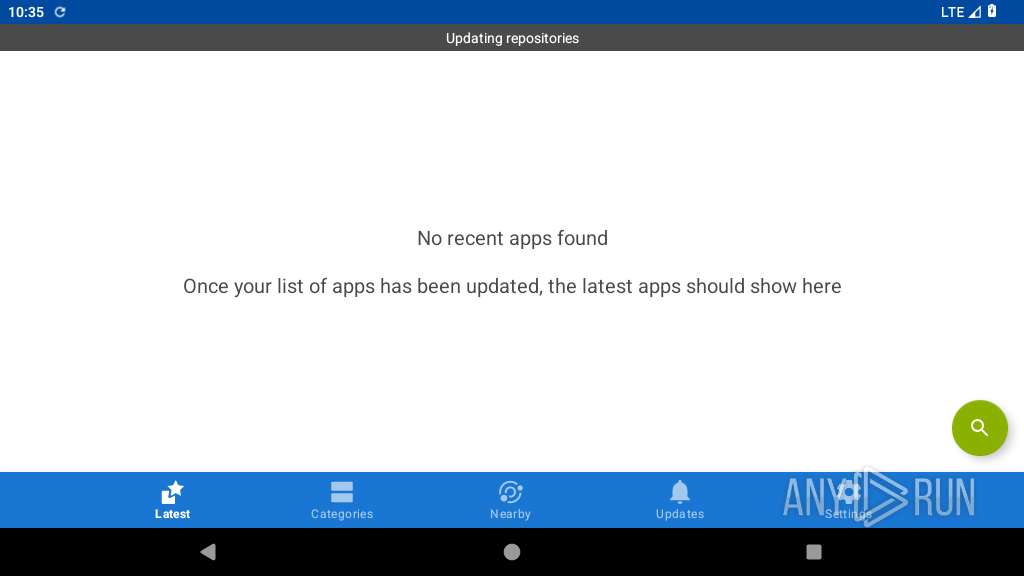Screen dimensions: 1024x576
Task: Open the recent apps square button
Action: point(814,552)
